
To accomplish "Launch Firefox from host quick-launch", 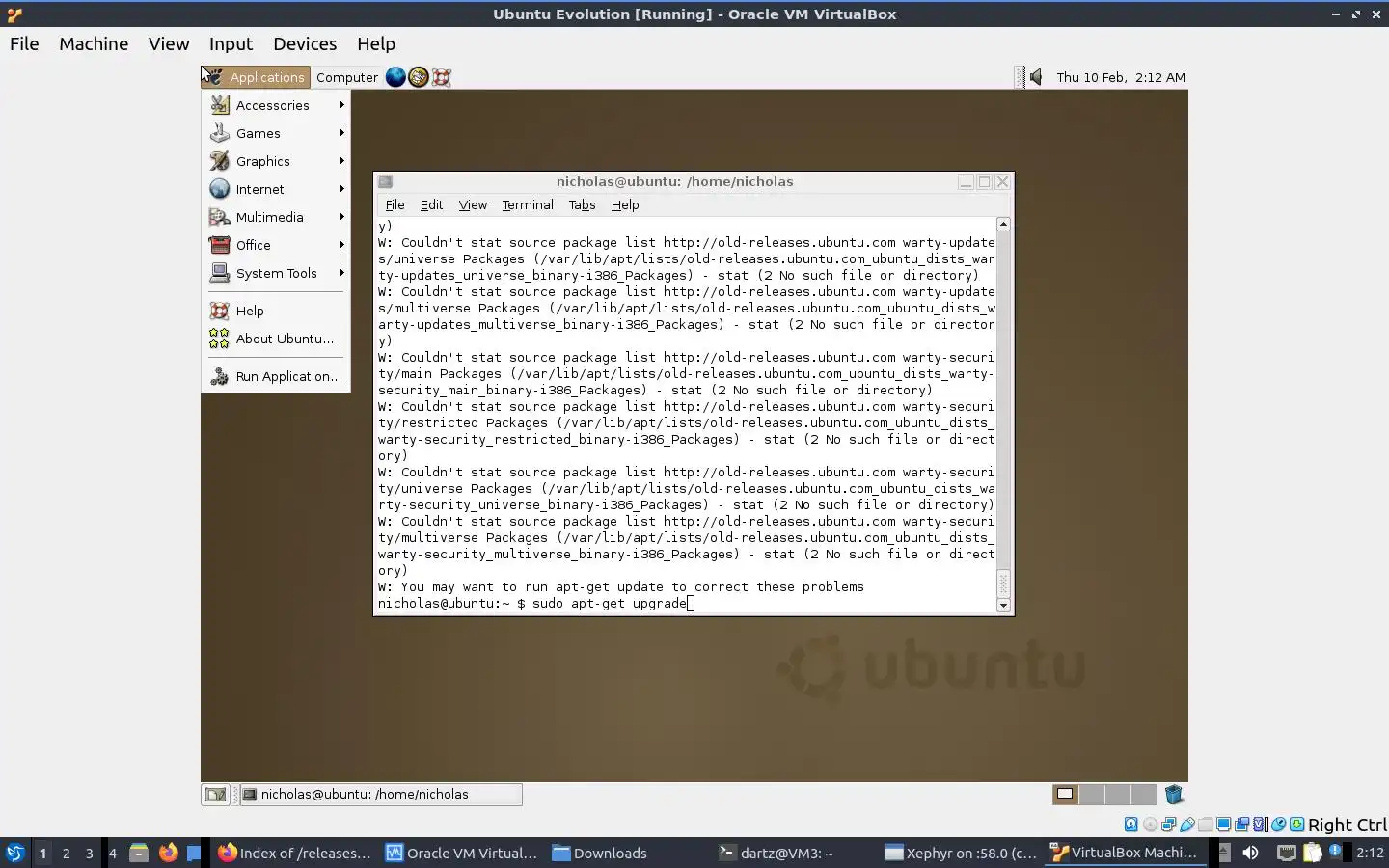I will tap(168, 853).
